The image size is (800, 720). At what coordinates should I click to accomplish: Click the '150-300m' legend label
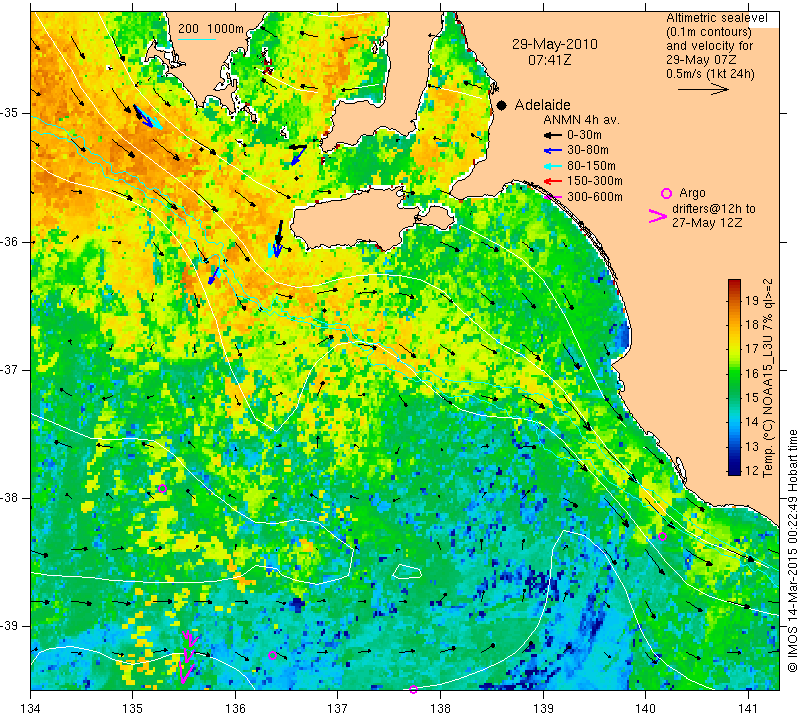point(595,181)
